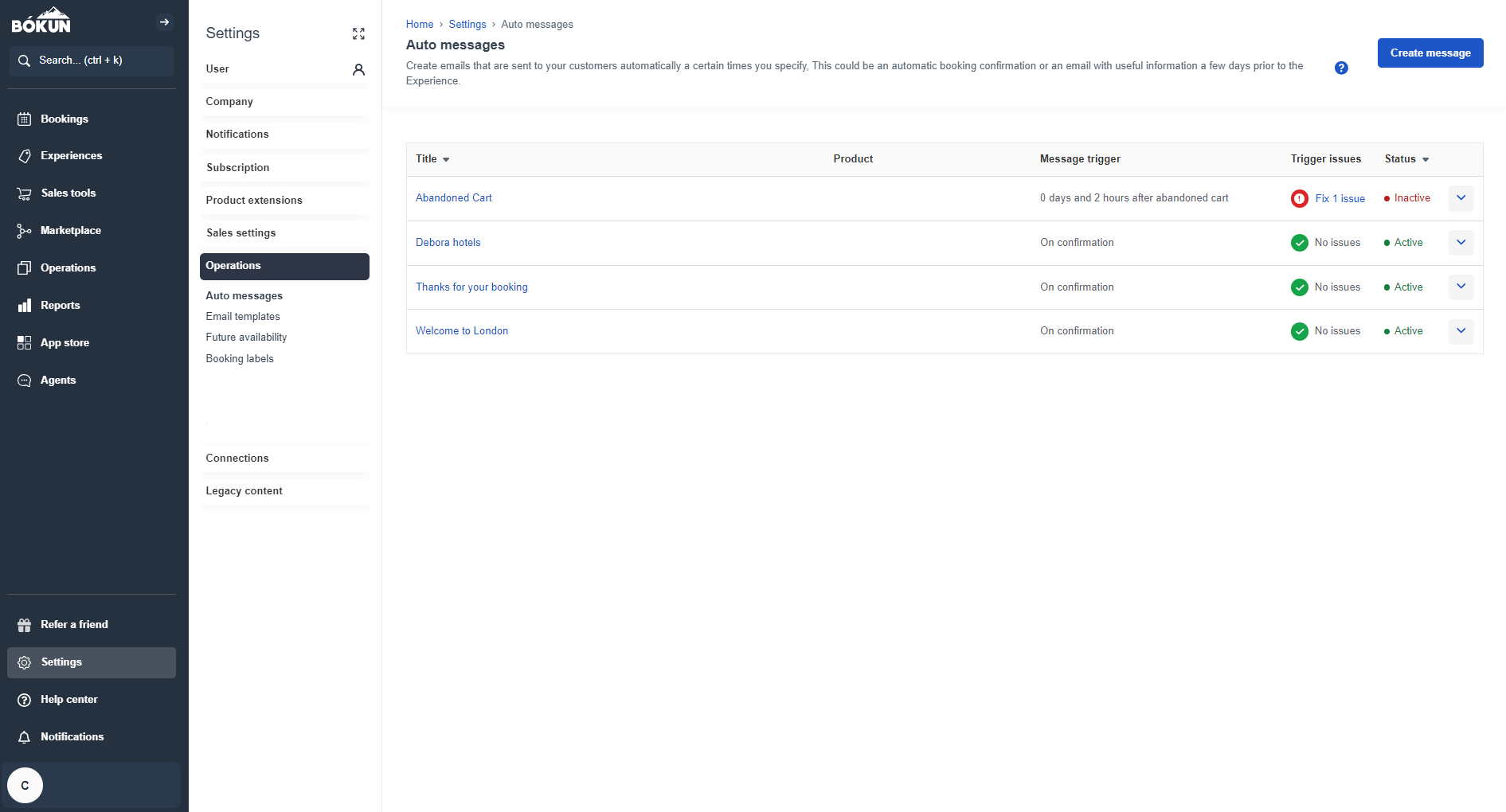Expand Settings panel to fullscreen
Image resolution: width=1506 pixels, height=812 pixels.
pyautogui.click(x=358, y=33)
